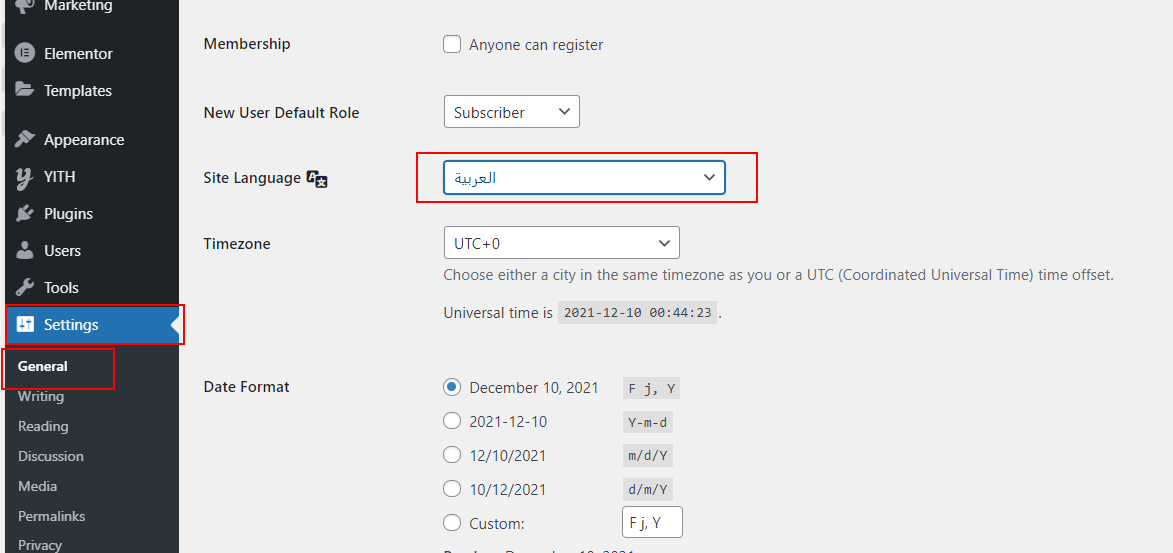Click the Elementor icon in sidebar
This screenshot has height=553, width=1173.
[x=25, y=54]
